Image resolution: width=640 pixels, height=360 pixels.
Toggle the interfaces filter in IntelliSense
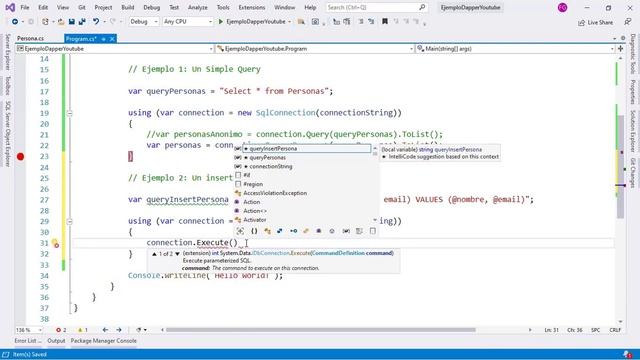(x=293, y=231)
